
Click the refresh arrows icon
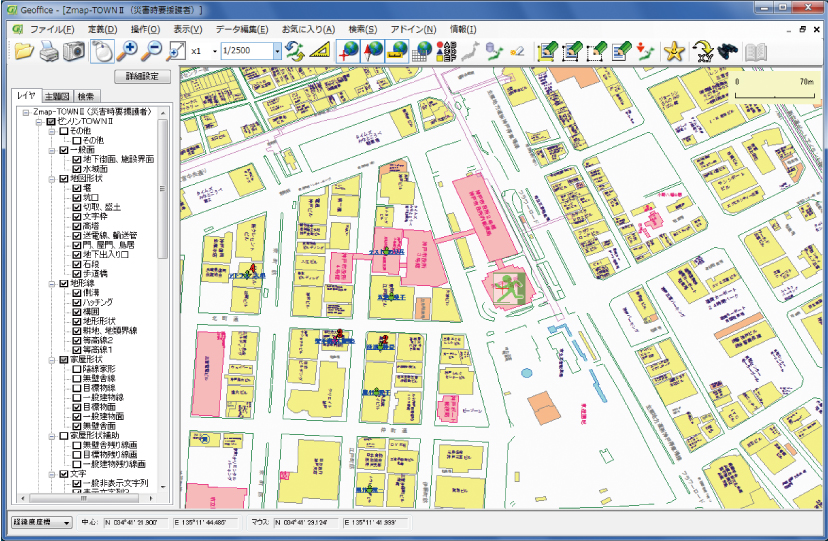click(295, 51)
